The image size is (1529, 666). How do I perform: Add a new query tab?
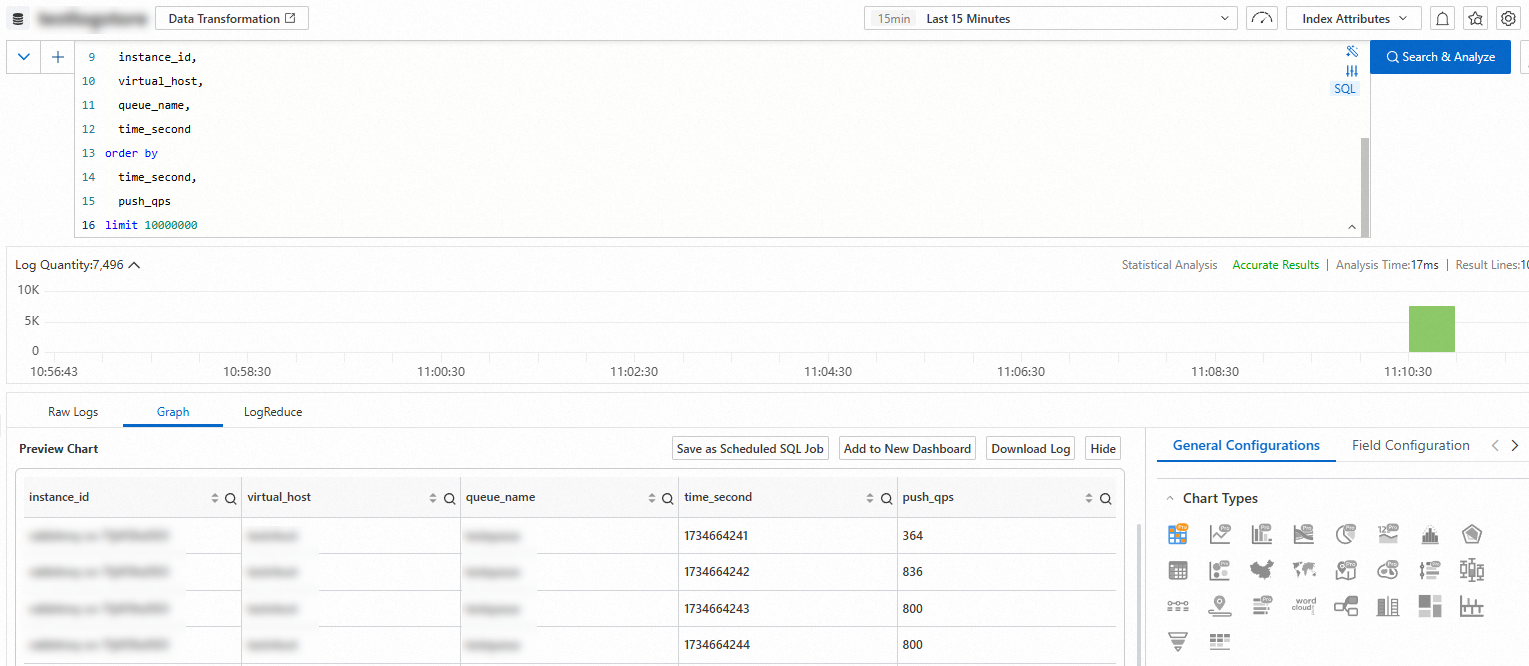pyautogui.click(x=57, y=57)
